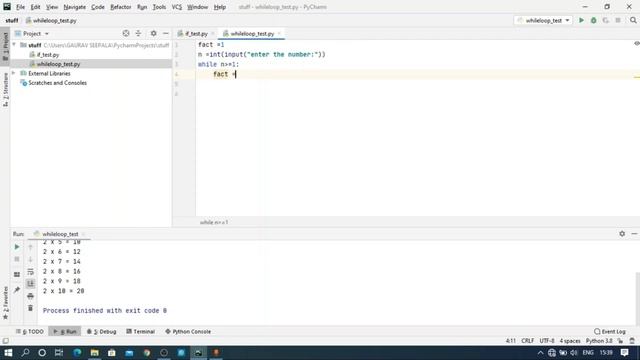The width and height of the screenshot is (640, 360).
Task: Close the if_test.py editor tab
Action: coord(213,33)
